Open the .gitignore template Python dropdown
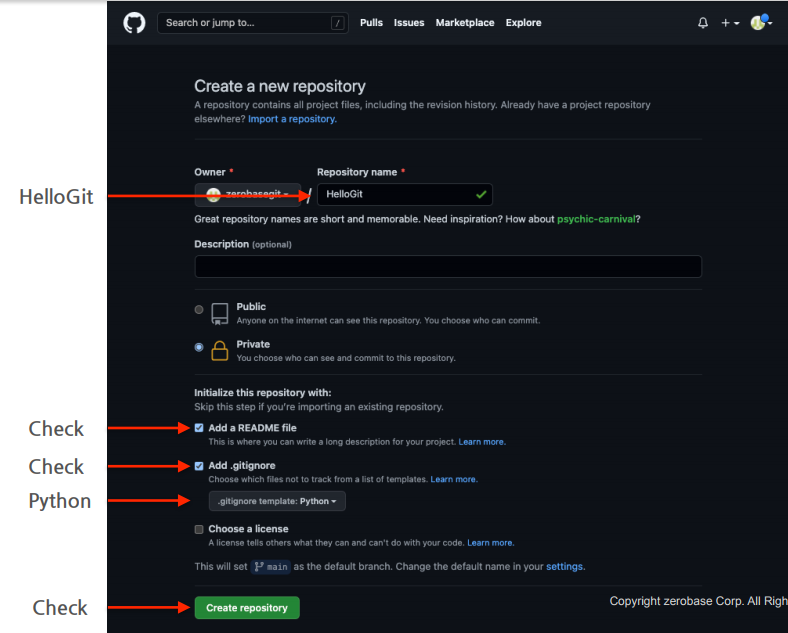This screenshot has height=633, width=788. (277, 501)
